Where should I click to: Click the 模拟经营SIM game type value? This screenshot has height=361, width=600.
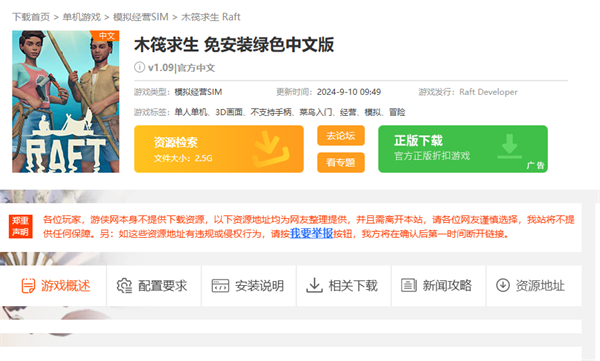click(198, 92)
